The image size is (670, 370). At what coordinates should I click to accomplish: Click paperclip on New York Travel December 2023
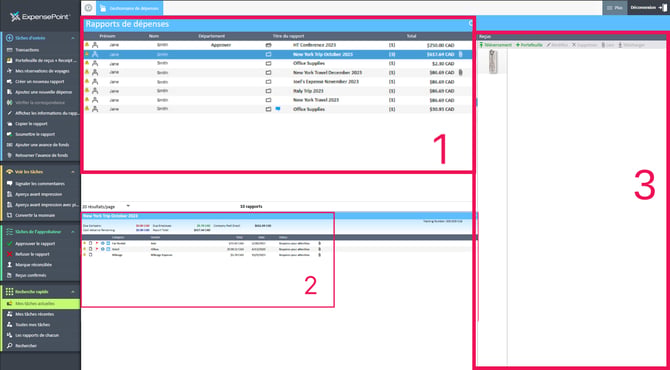pos(461,73)
